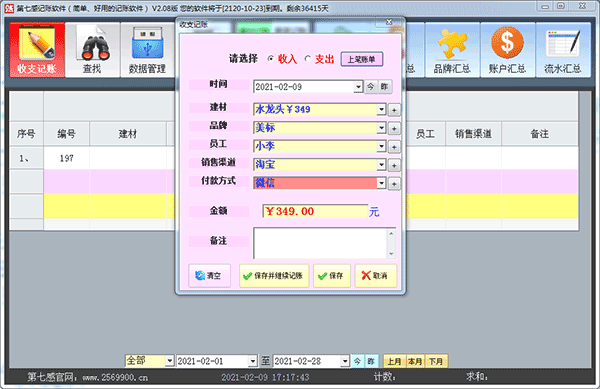Select the 收入 radio option
Image resolution: width=600 pixels, height=389 pixels.
pyautogui.click(x=271, y=59)
